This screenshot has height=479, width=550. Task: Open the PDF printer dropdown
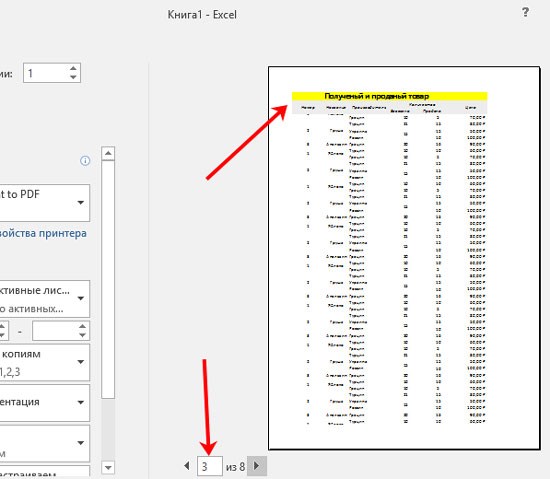pos(45,203)
